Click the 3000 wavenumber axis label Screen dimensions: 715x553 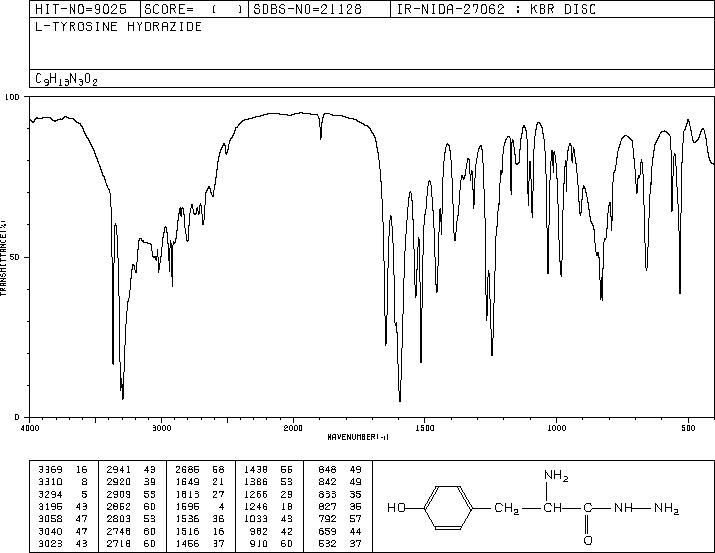[161, 428]
